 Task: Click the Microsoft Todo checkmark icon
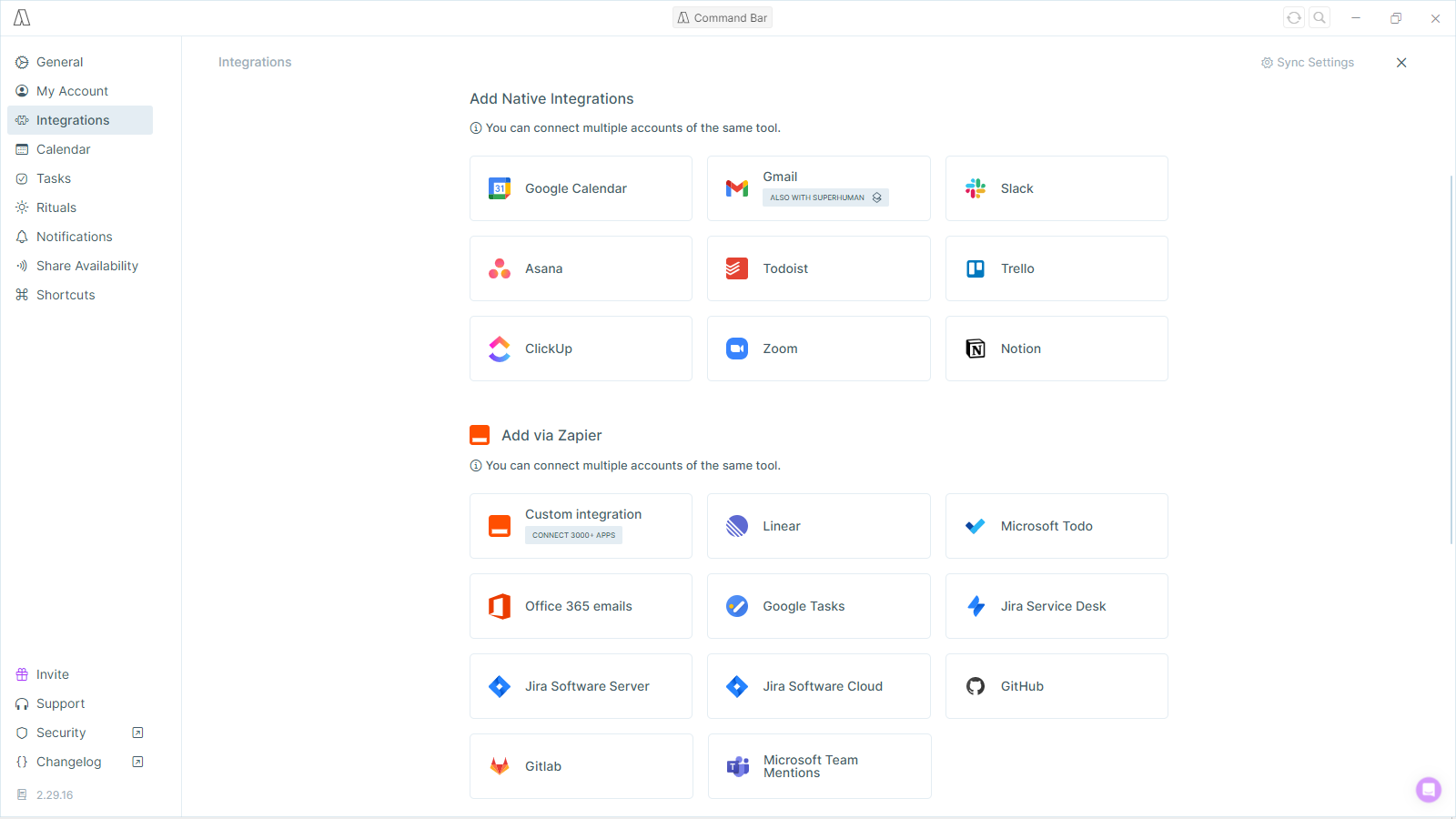[976, 526]
